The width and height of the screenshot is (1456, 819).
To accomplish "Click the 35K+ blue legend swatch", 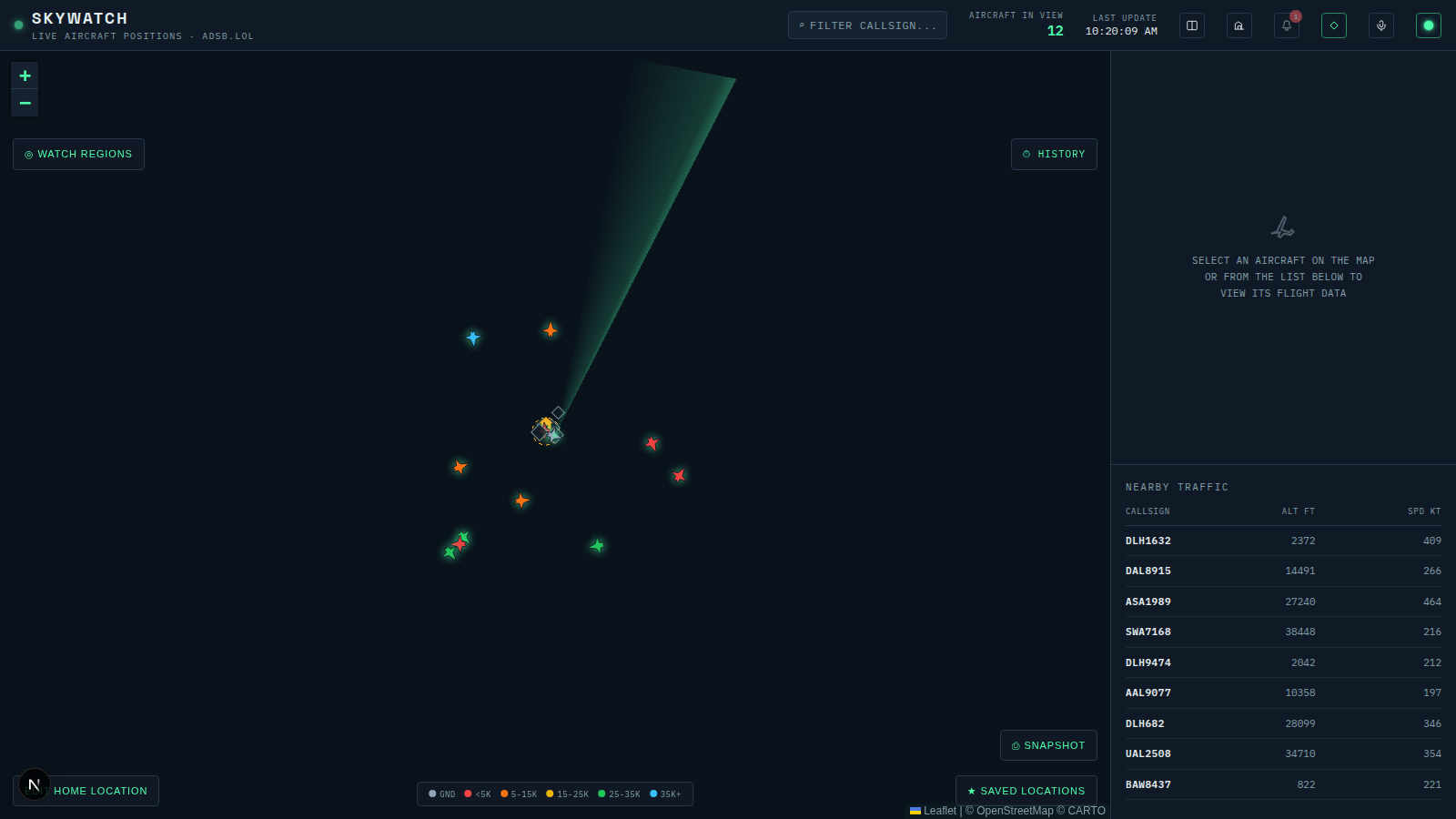I will point(653,794).
